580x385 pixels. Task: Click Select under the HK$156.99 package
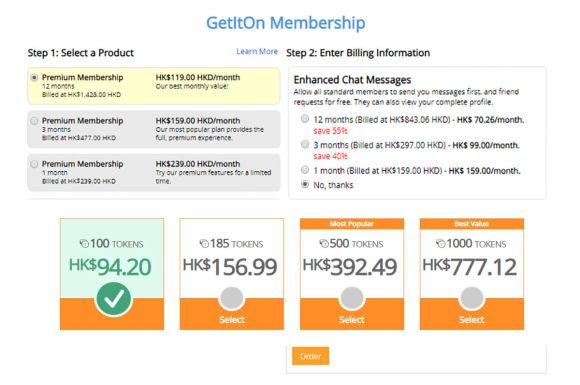click(x=232, y=320)
